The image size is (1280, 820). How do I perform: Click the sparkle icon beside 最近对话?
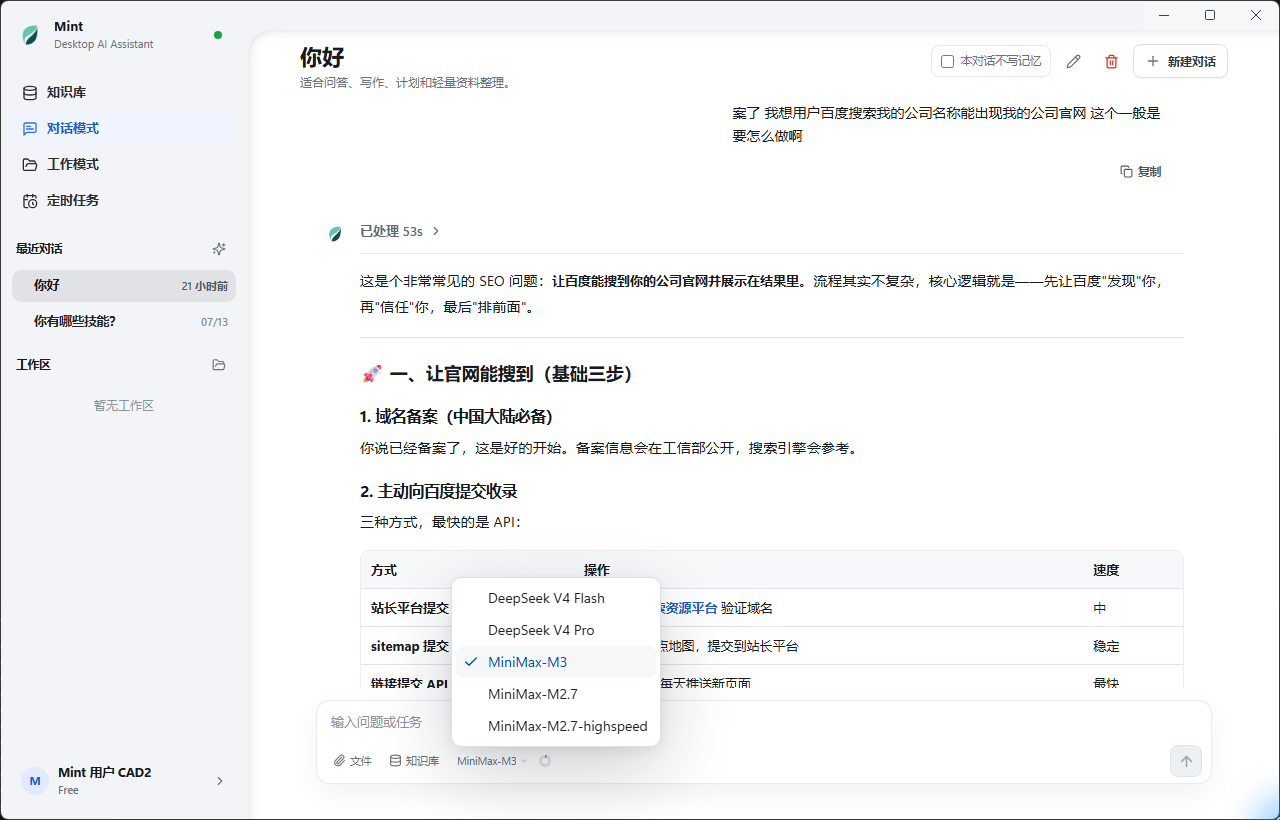(219, 249)
